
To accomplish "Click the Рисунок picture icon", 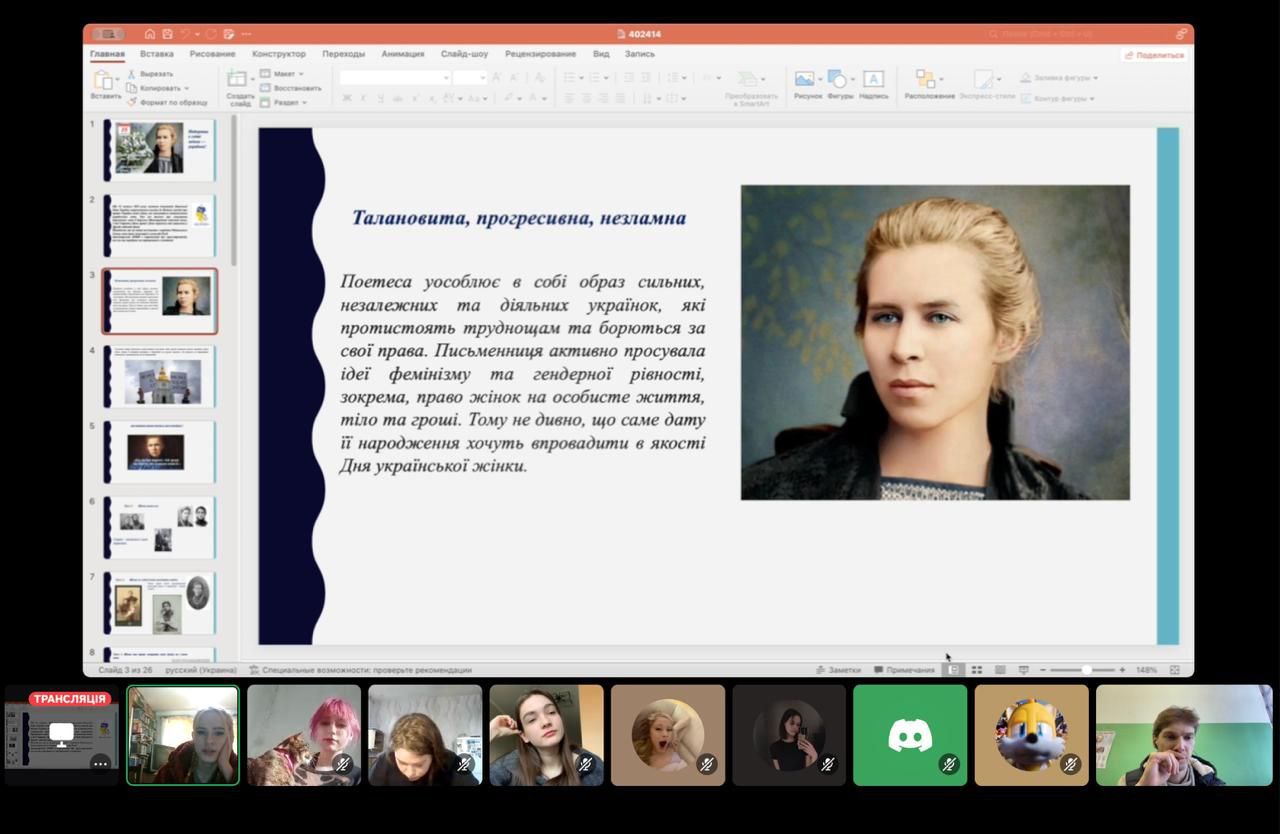I will point(805,80).
